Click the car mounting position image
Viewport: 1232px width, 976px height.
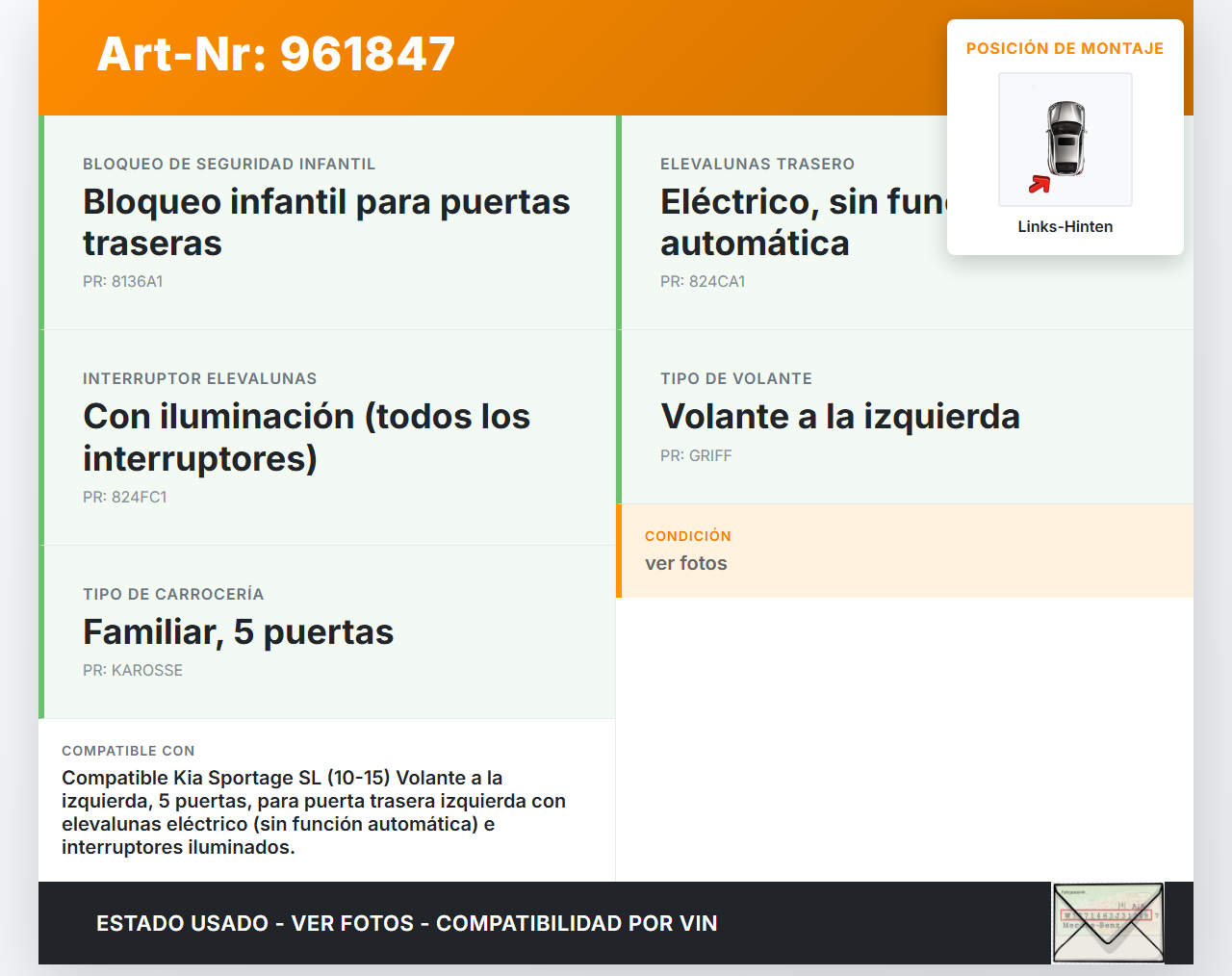(x=1065, y=140)
